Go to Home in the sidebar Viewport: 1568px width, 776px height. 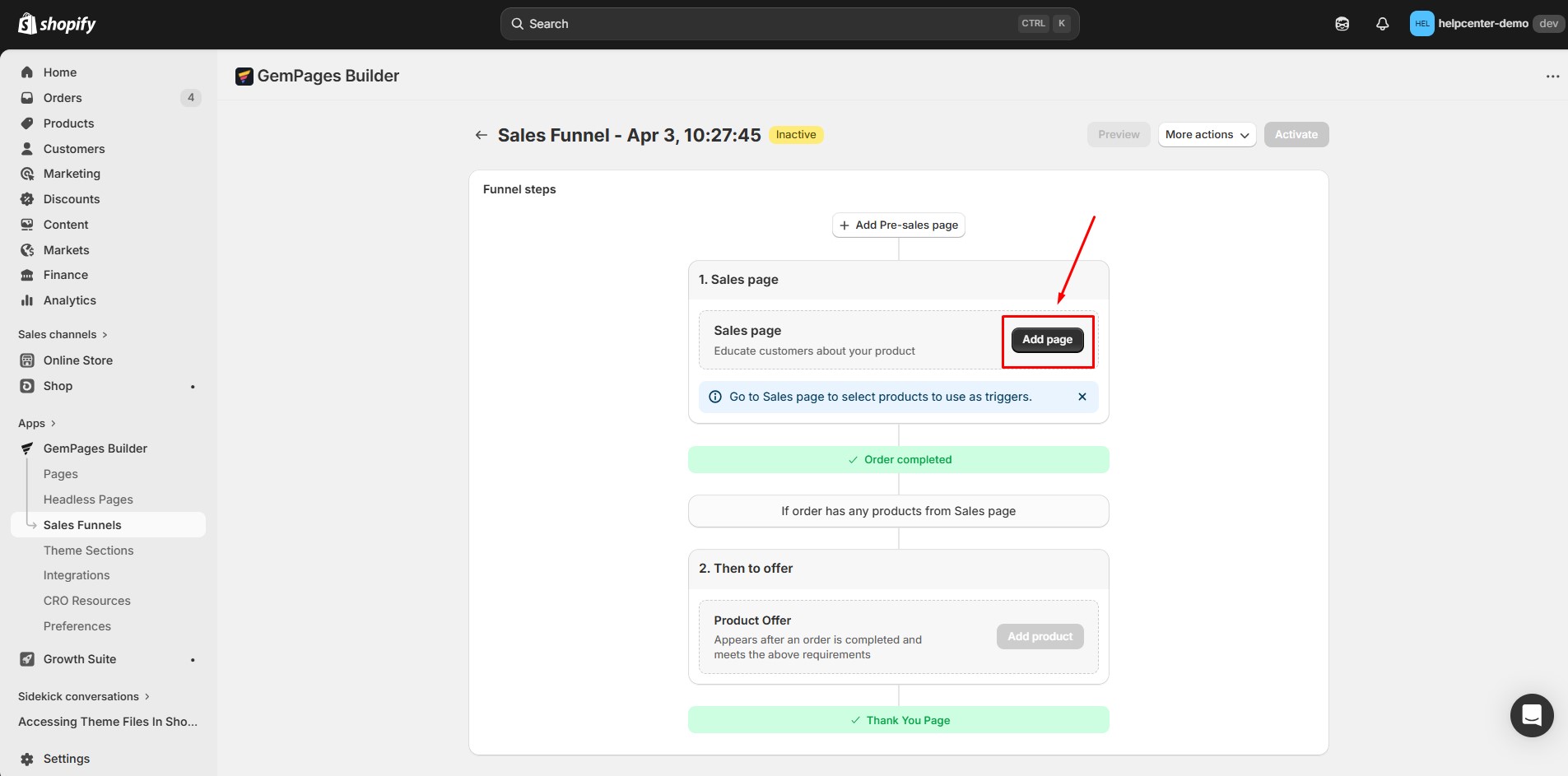[59, 72]
